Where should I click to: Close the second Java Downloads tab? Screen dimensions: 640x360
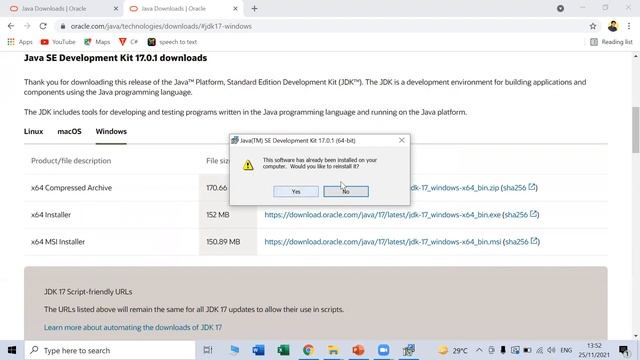235,9
